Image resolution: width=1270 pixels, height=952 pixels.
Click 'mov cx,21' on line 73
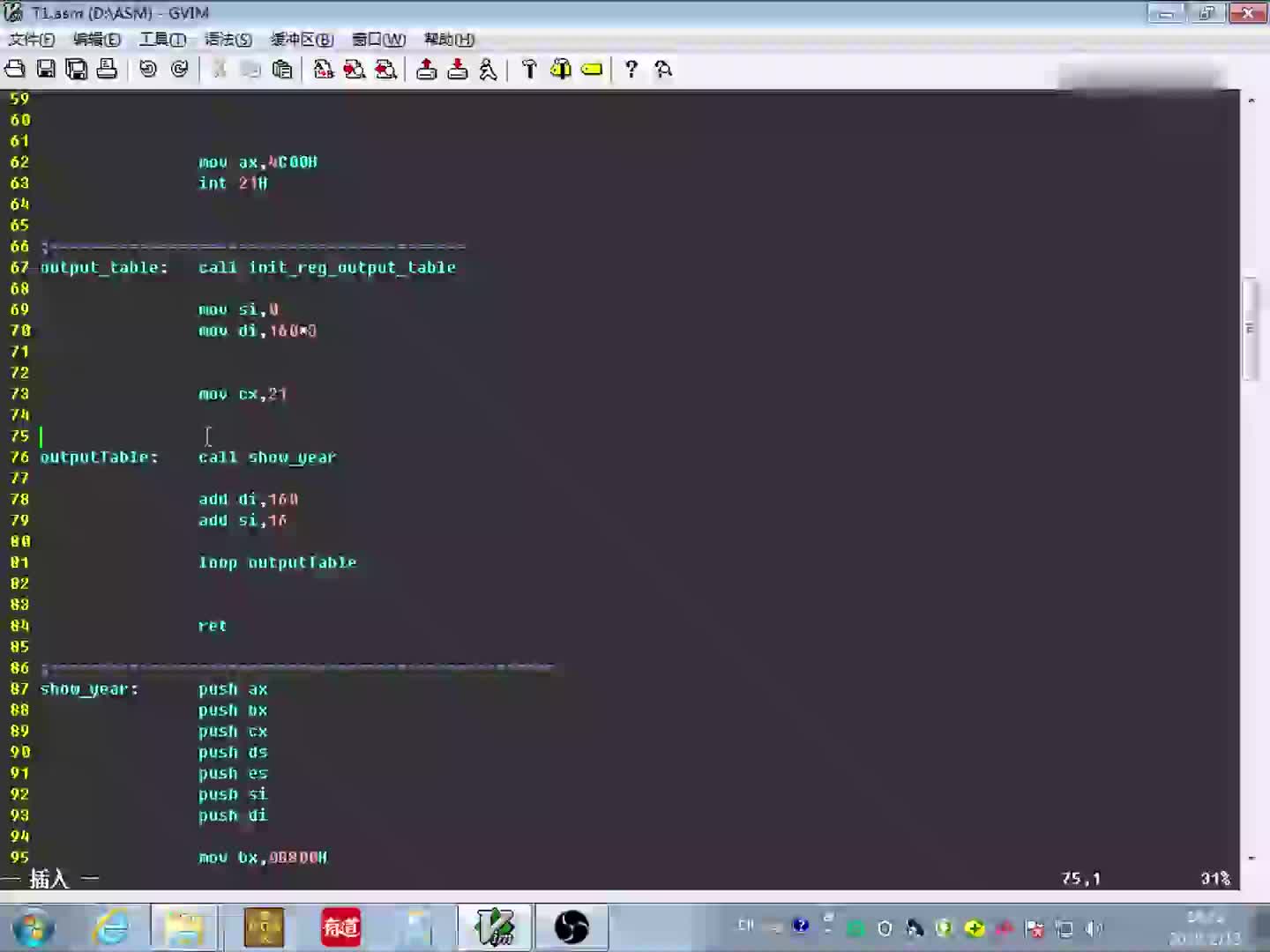click(x=243, y=394)
